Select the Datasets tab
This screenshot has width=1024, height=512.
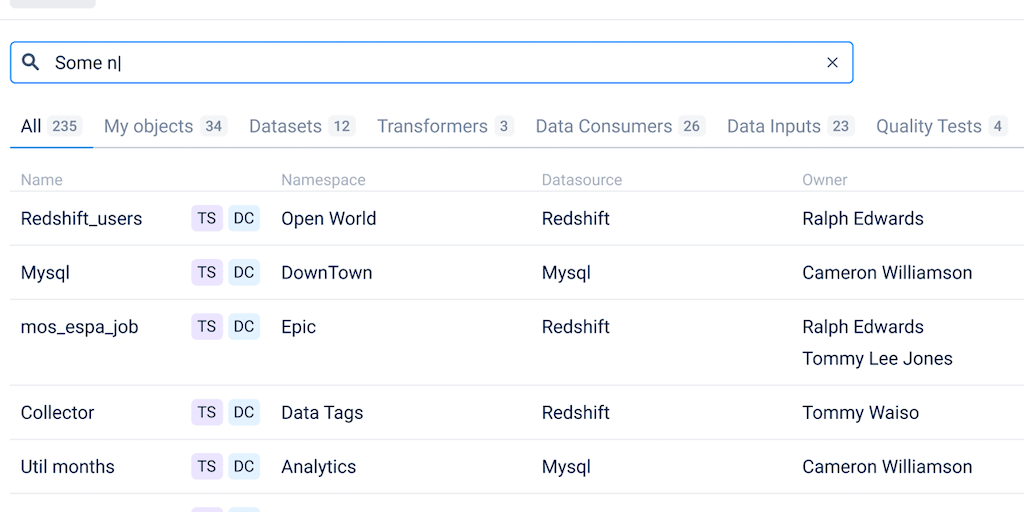[x=301, y=126]
